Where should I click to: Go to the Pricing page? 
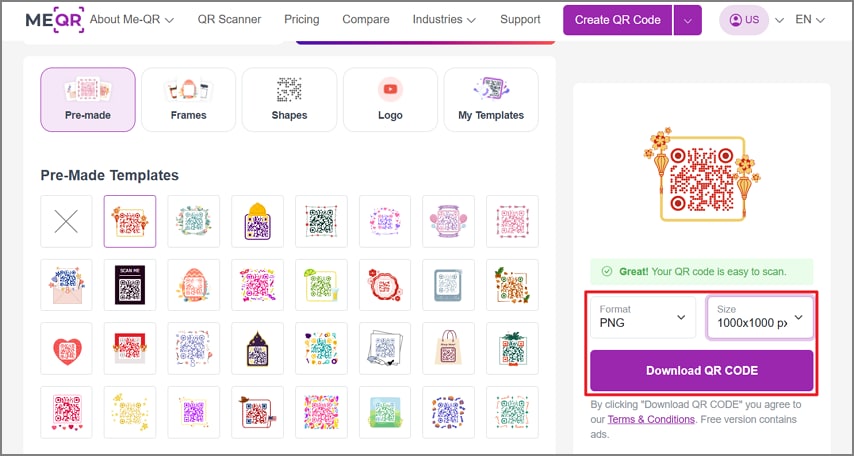(x=302, y=20)
